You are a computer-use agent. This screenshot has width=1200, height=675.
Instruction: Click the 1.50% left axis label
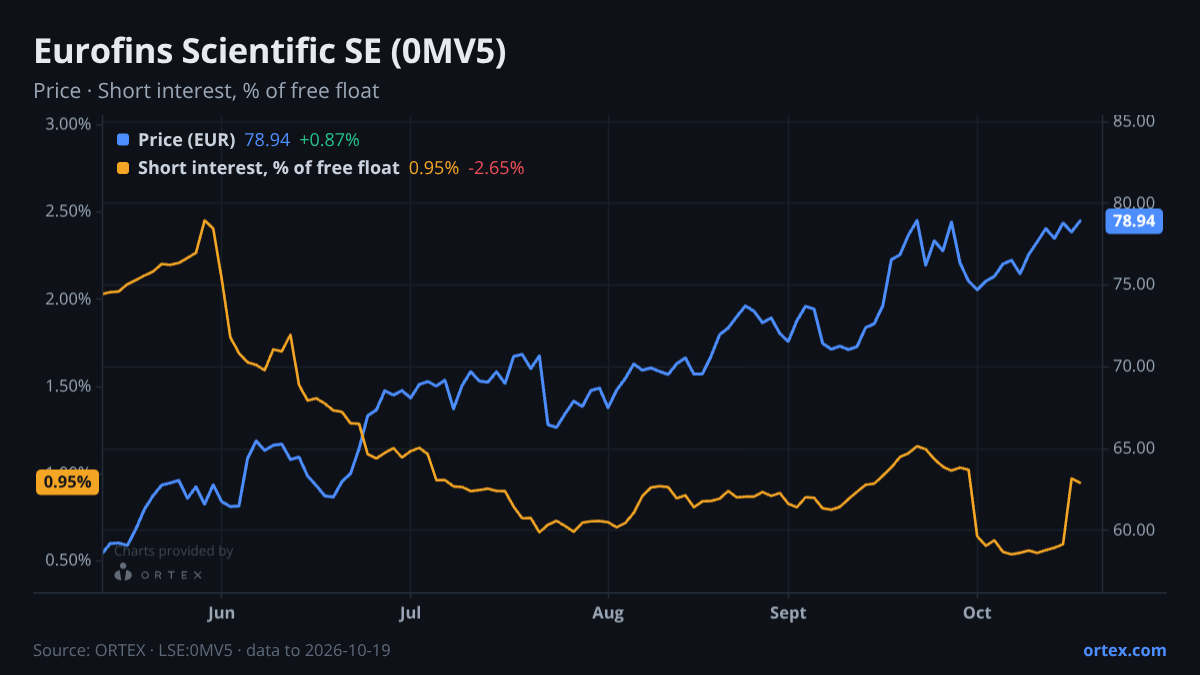coord(68,386)
